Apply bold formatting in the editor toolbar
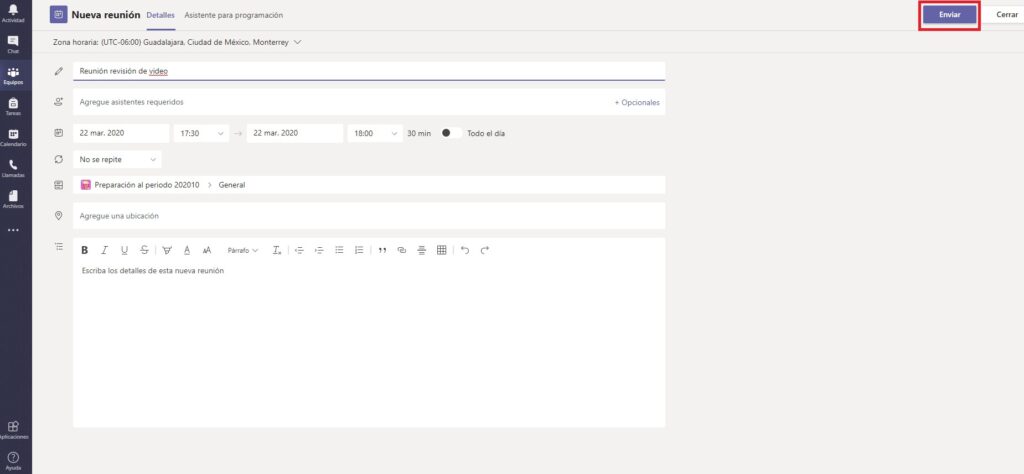1024x474 pixels. click(85, 250)
